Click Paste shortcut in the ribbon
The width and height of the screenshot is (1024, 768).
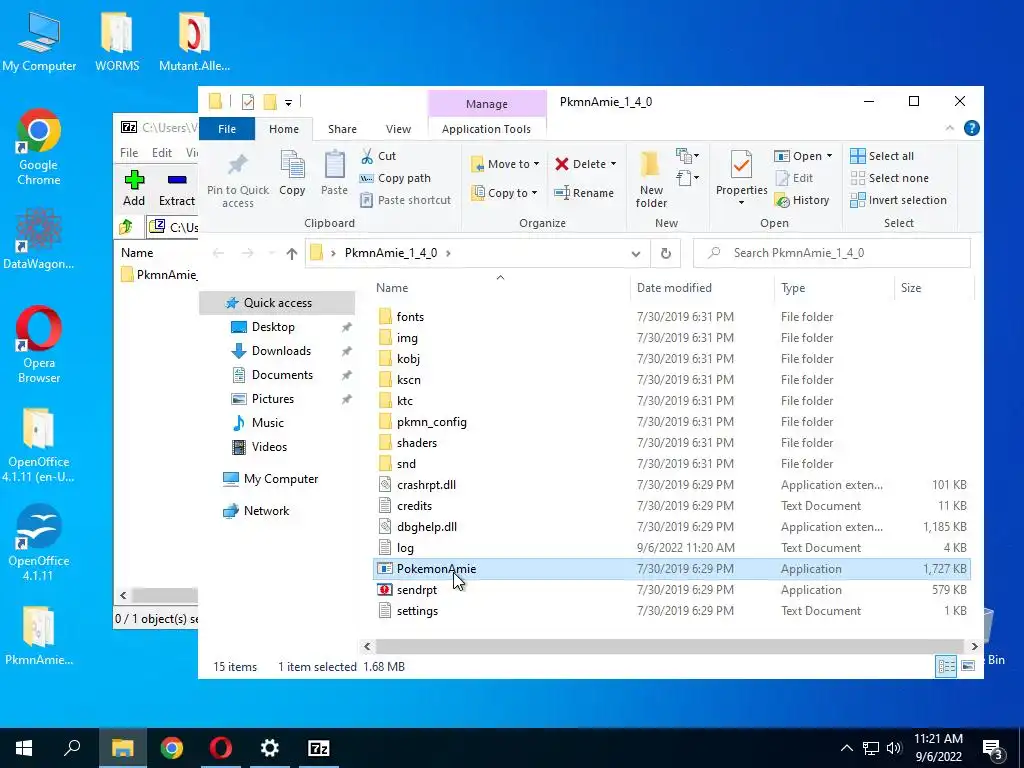(x=406, y=200)
